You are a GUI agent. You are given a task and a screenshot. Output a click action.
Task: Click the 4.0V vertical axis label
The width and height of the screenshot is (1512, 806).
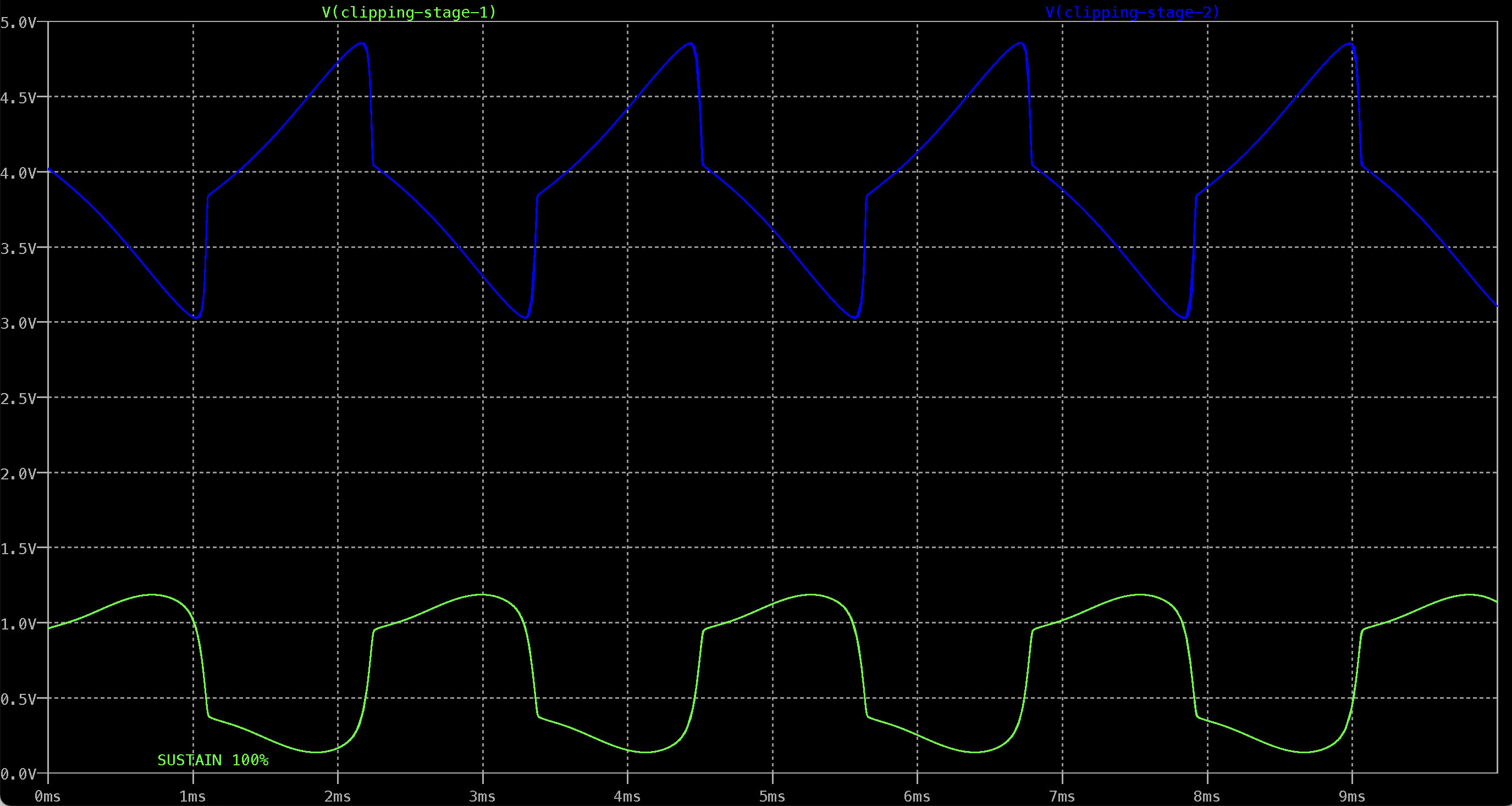click(x=18, y=173)
